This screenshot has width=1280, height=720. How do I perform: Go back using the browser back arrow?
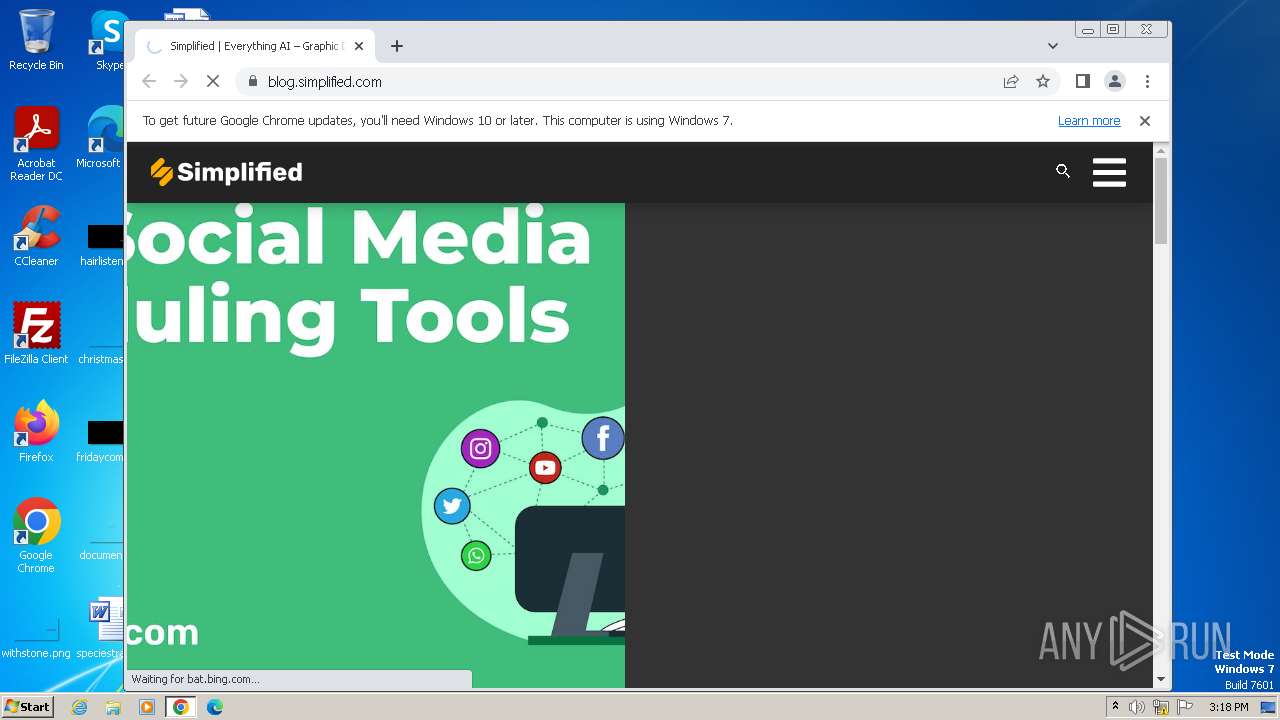pyautogui.click(x=149, y=82)
